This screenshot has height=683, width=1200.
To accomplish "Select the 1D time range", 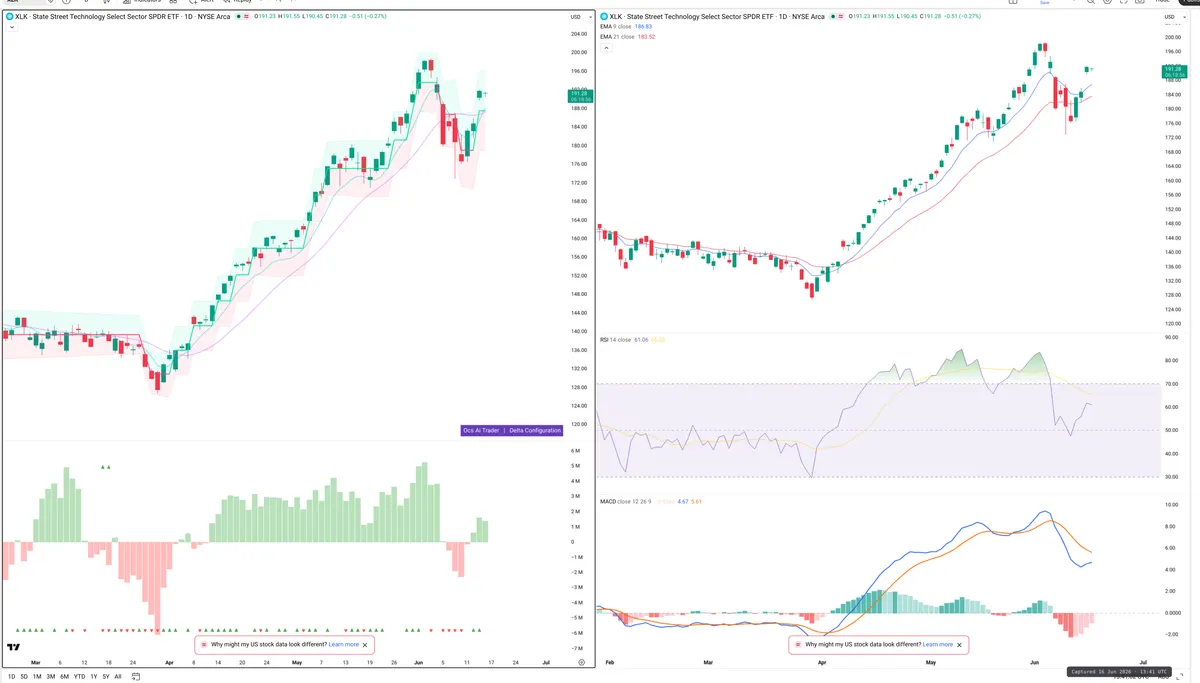I will click(x=11, y=677).
